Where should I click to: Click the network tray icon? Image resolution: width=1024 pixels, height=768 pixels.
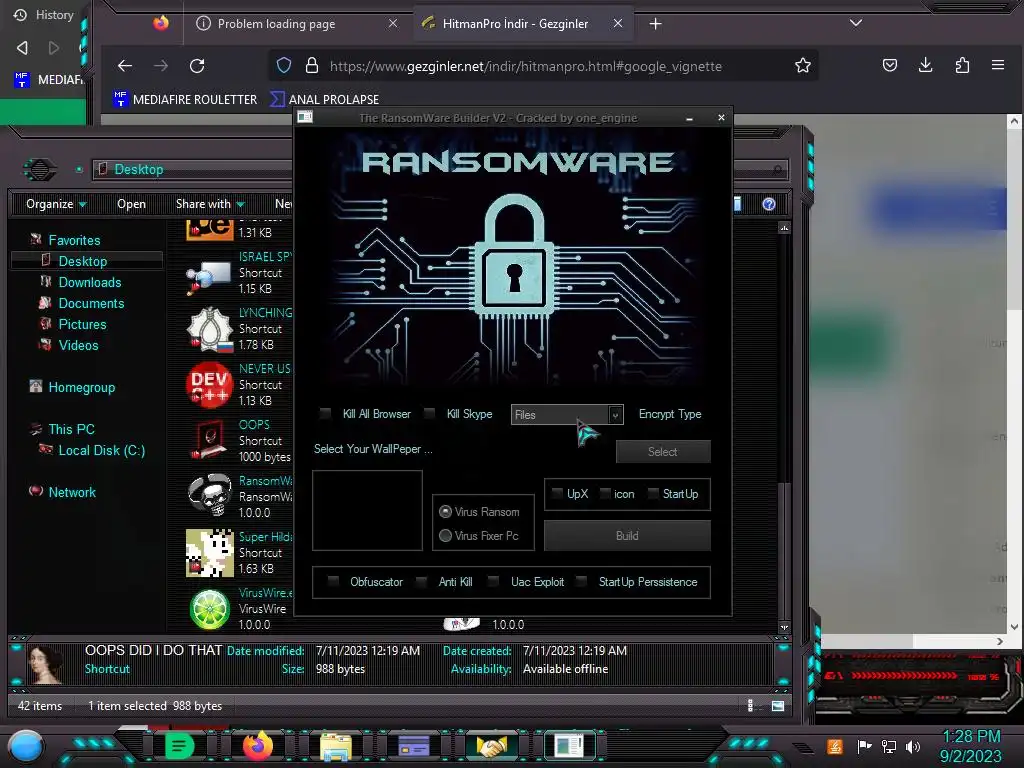[889, 746]
